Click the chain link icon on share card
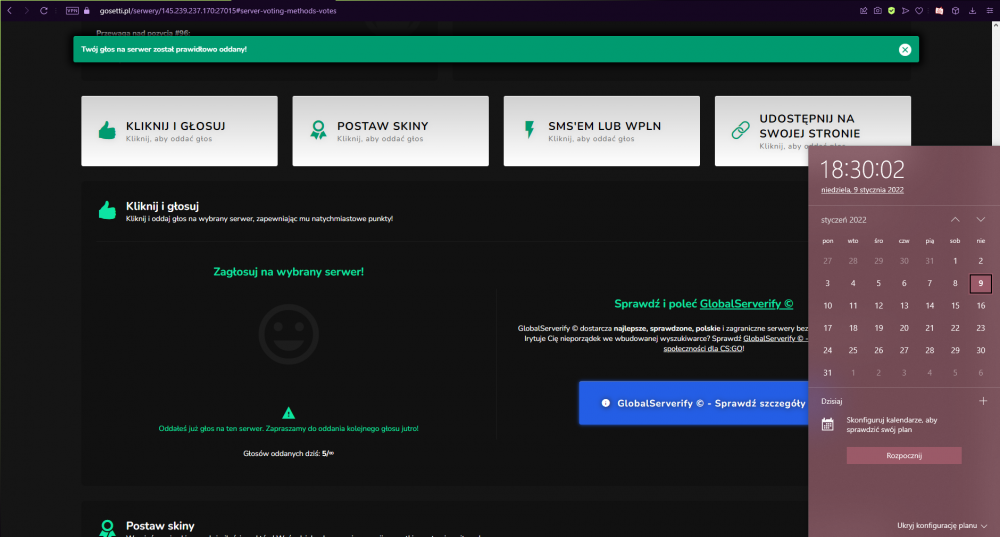Viewport: 1000px width, 537px height. pyautogui.click(x=740, y=130)
